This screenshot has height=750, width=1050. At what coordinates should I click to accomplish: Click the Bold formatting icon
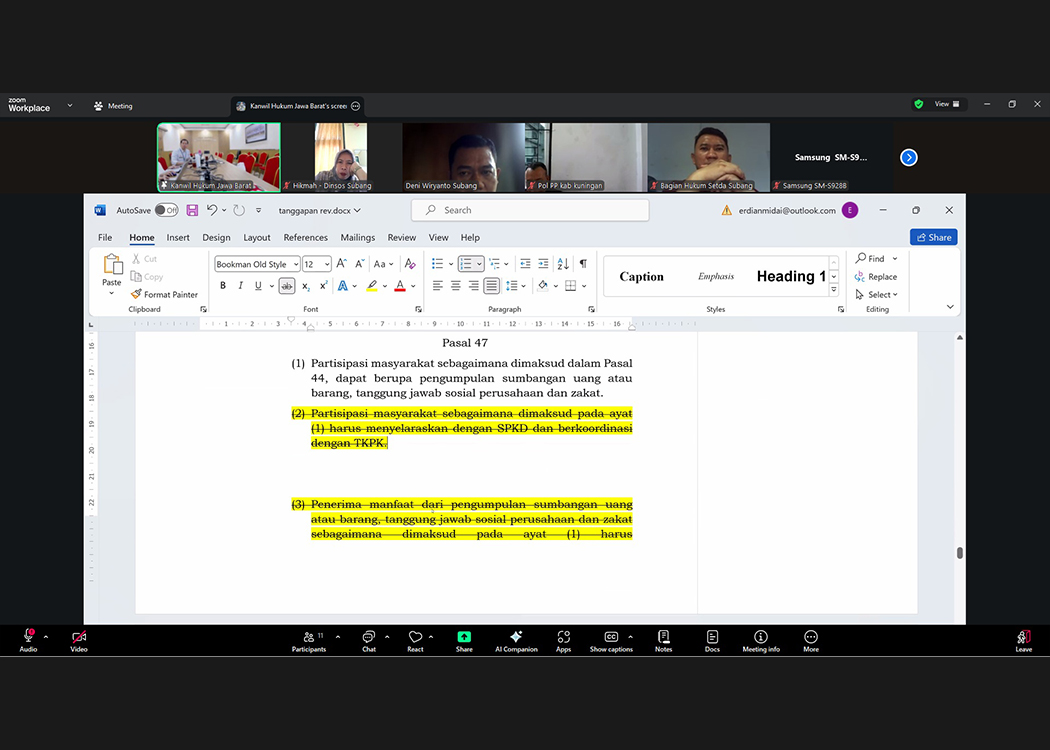tap(223, 286)
